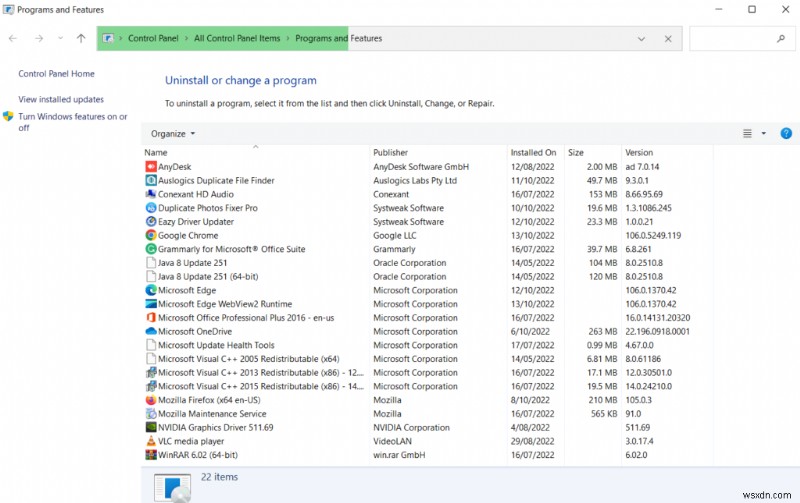Stop loading with address bar X button

[x=668, y=39]
